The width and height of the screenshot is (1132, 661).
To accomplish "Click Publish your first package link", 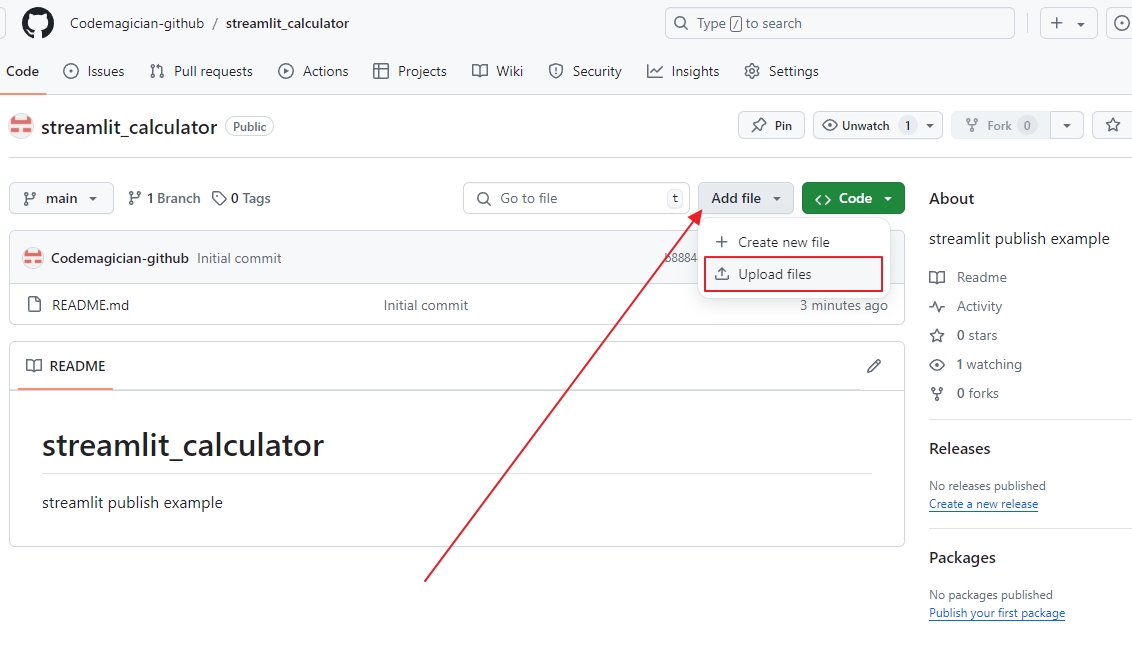I will (997, 613).
